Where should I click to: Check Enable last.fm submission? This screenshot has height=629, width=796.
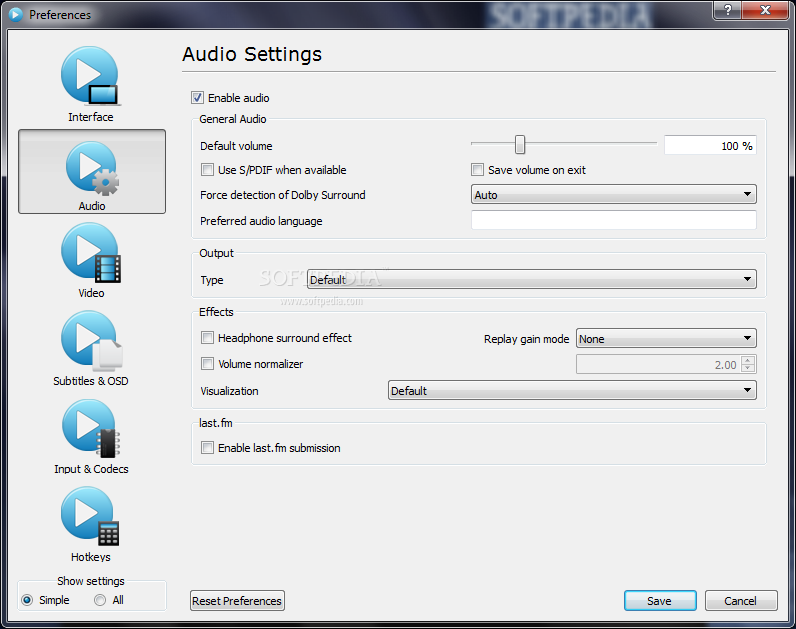(x=207, y=448)
